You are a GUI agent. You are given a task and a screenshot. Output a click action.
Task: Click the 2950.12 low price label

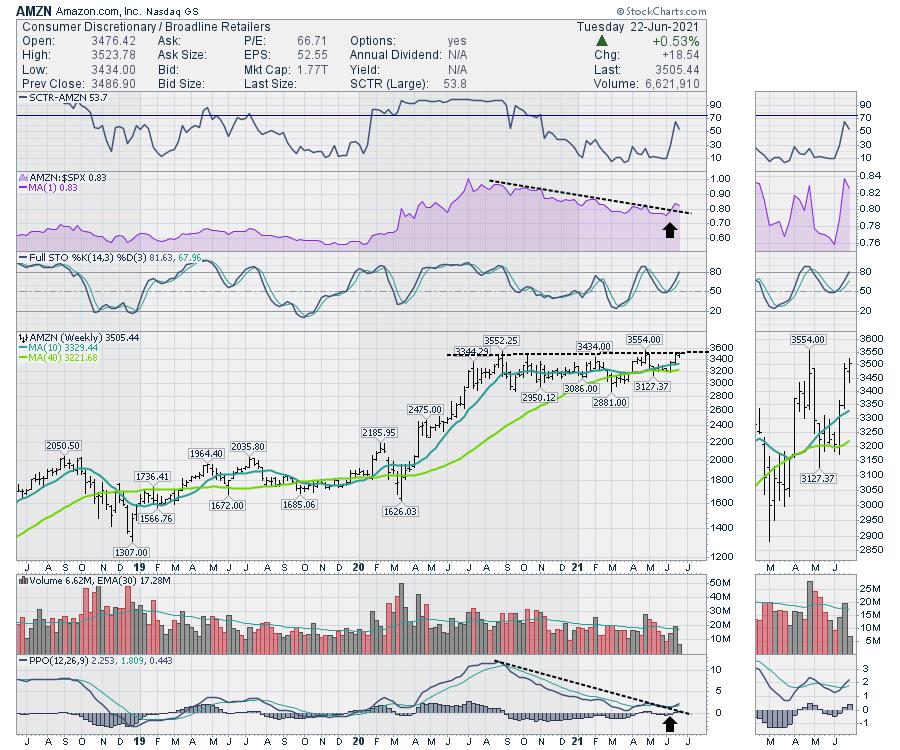tap(538, 397)
